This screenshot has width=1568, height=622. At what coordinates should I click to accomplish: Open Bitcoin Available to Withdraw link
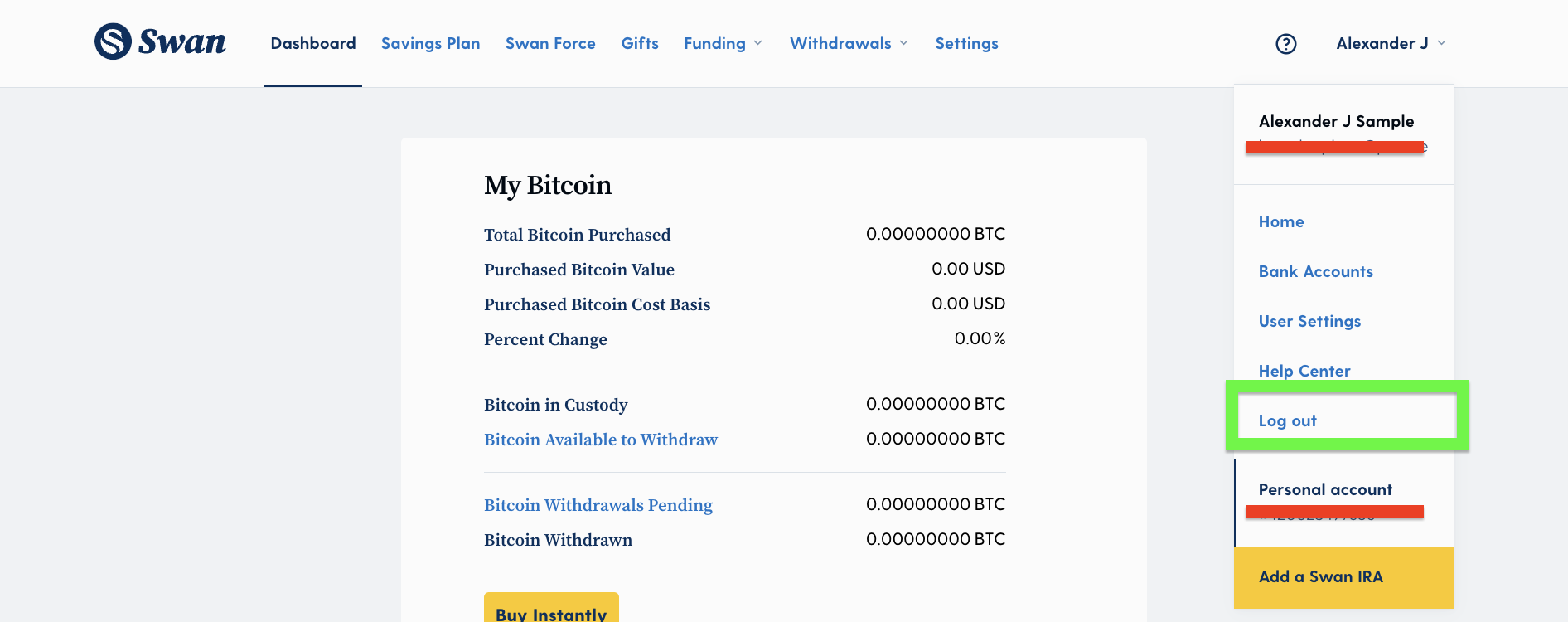601,440
